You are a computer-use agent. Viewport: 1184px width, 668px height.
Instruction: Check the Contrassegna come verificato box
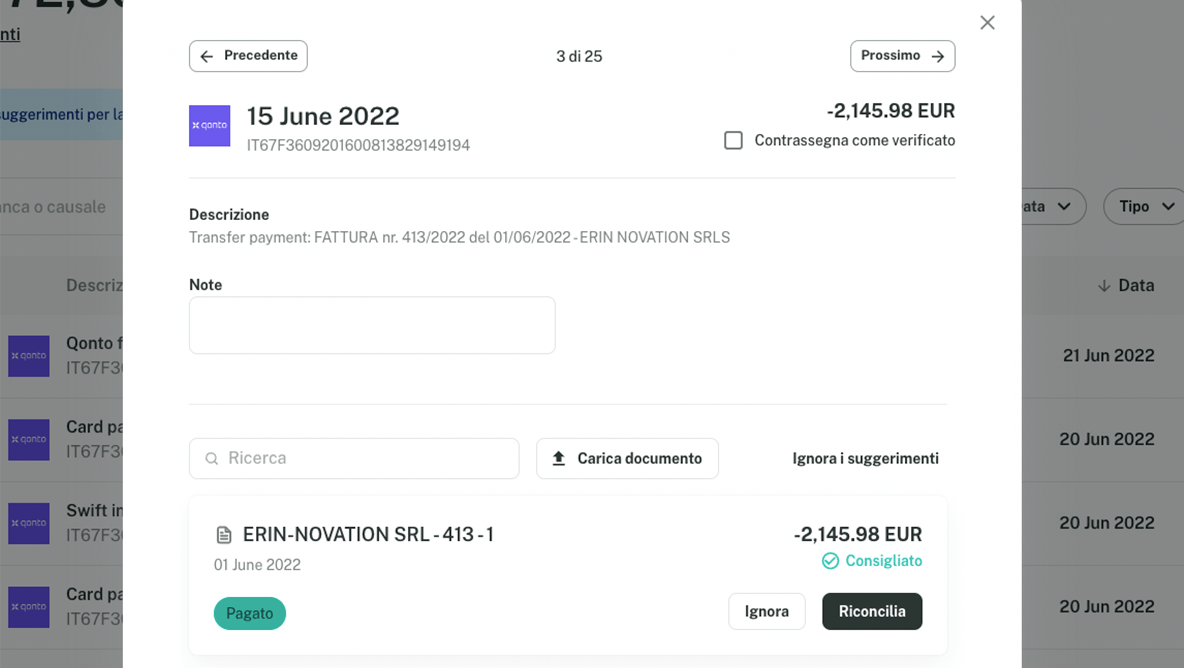coord(733,141)
